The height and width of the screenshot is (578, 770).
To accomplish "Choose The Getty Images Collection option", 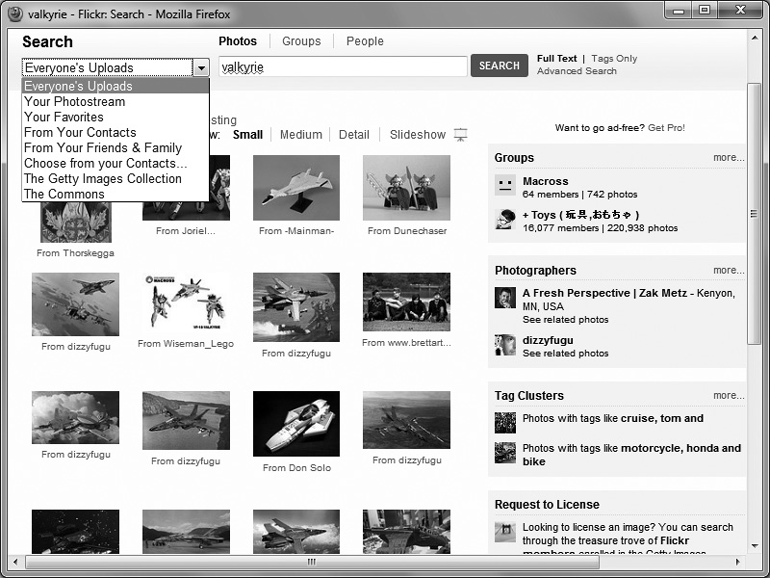I will click(x=103, y=179).
